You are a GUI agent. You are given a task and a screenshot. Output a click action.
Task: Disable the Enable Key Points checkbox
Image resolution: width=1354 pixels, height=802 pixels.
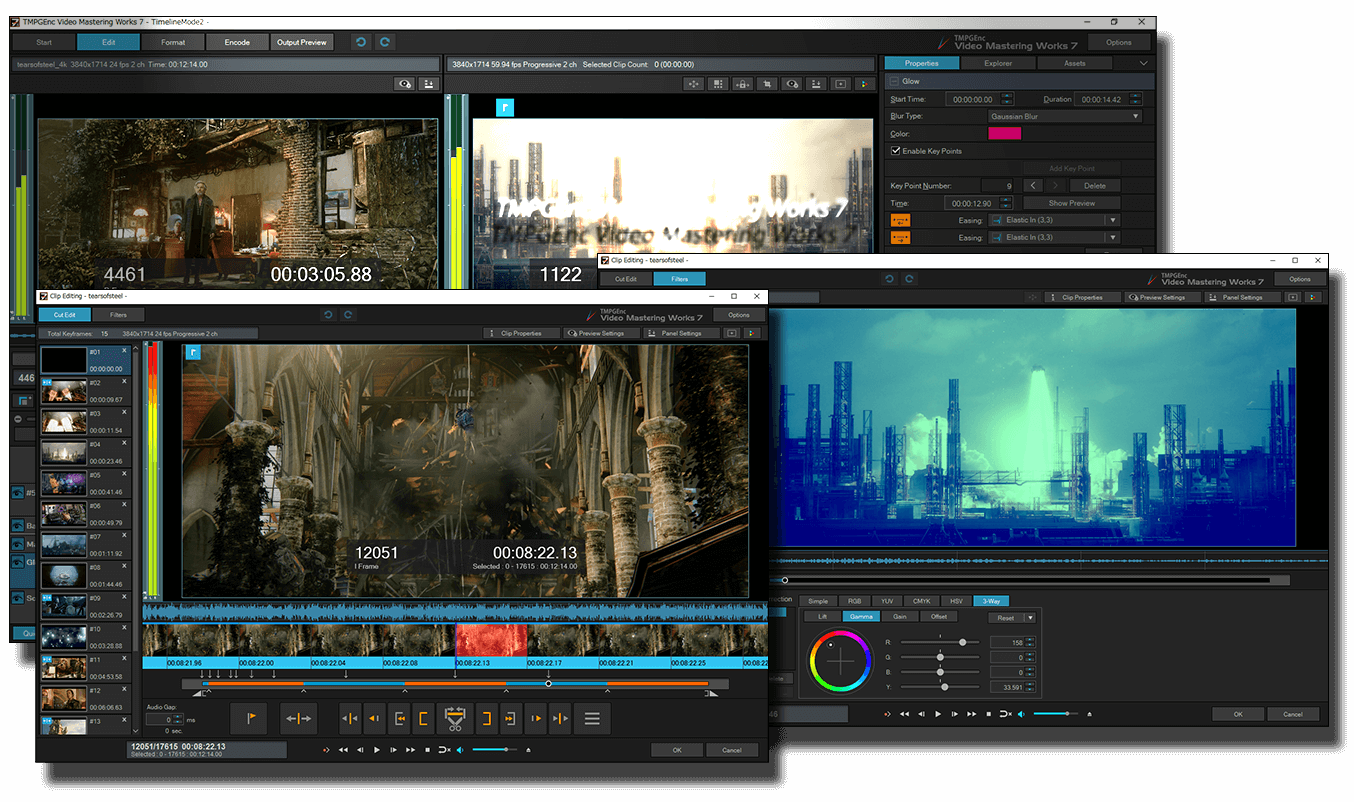(x=895, y=151)
